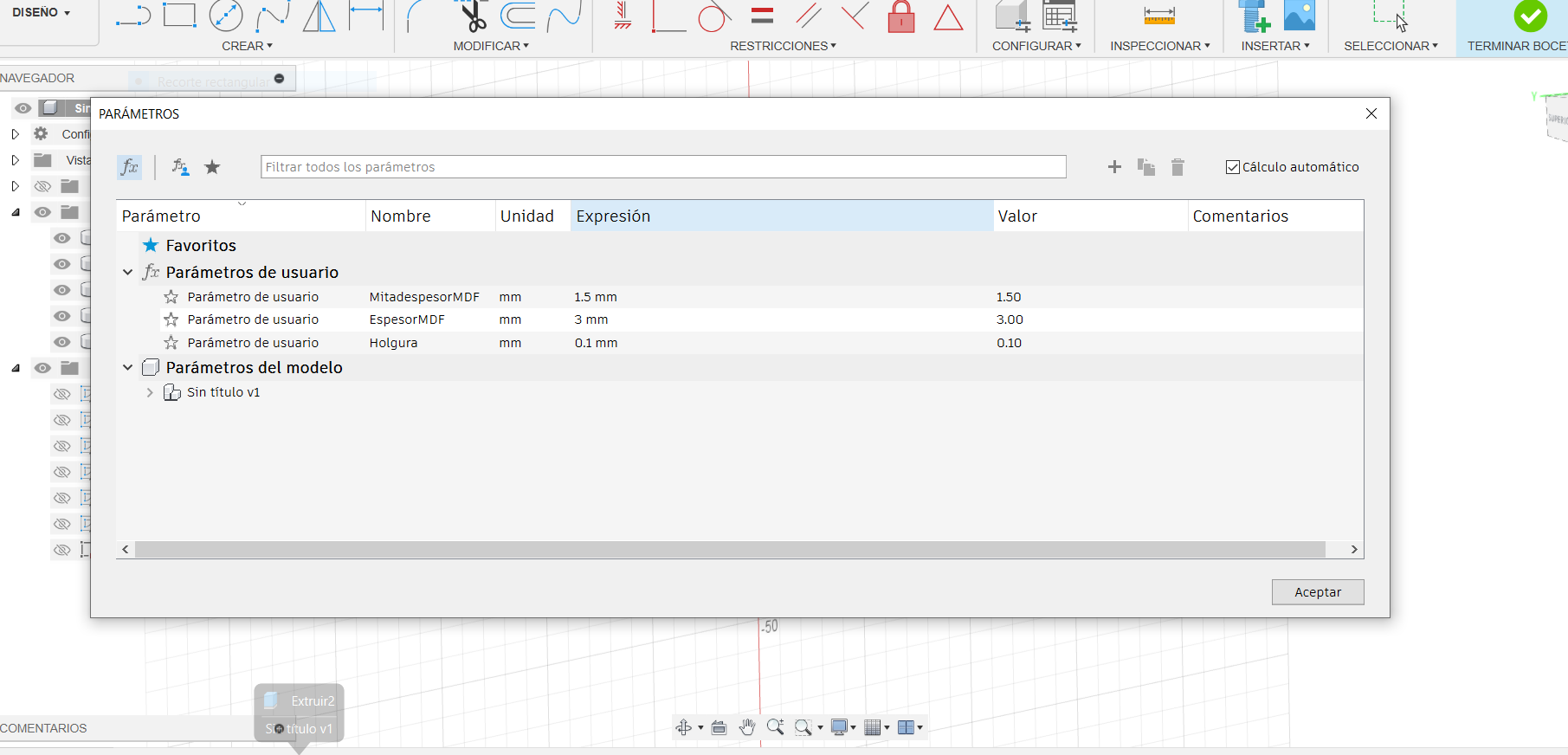Collapse the Parámetros de usuario group
Image resolution: width=1568 pixels, height=755 pixels.
point(128,272)
